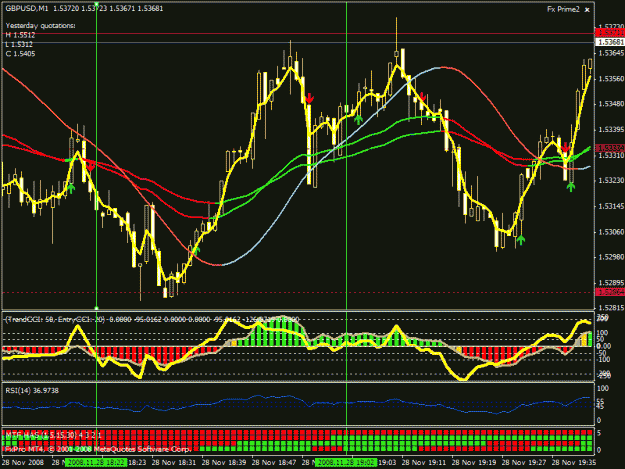Click the FxPro MT4 MetaQuotes copyright text

click(98, 449)
